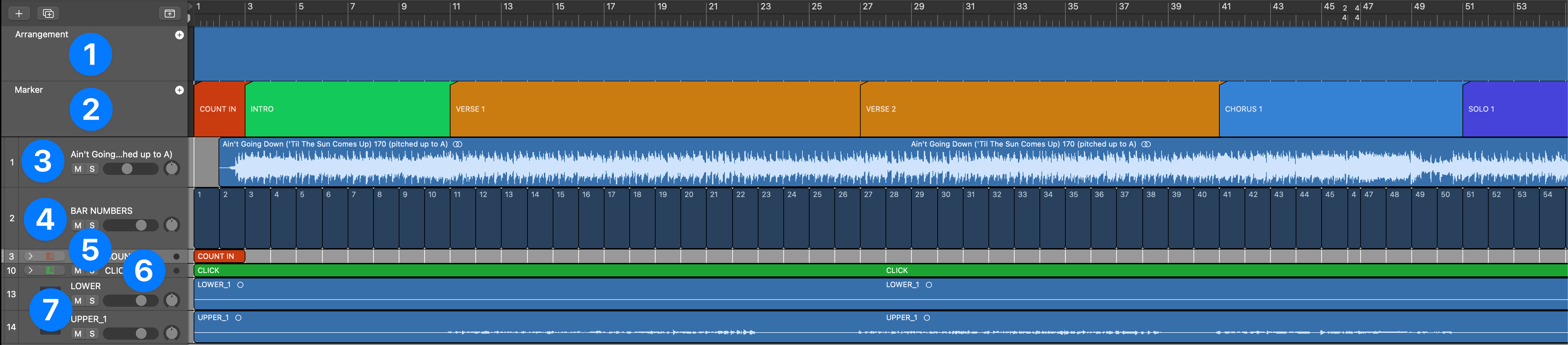Click bar 17 in the ruler
Screen dimensions: 1568x345
[611, 7]
